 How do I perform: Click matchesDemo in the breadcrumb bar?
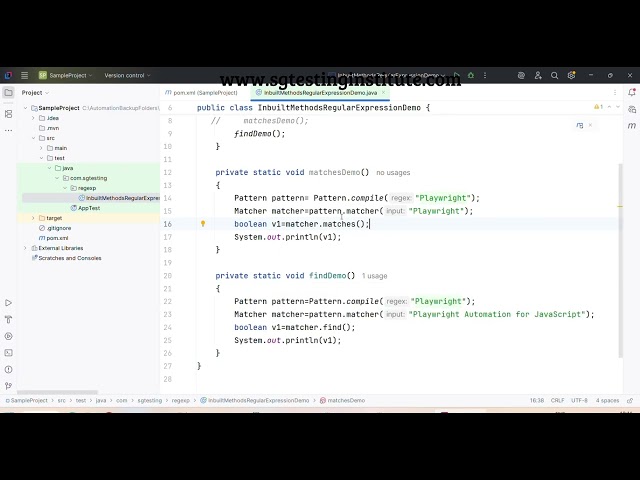pos(342,400)
